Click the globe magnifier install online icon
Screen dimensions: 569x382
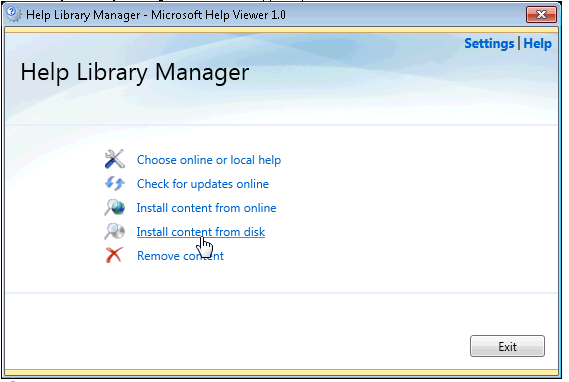(115, 208)
